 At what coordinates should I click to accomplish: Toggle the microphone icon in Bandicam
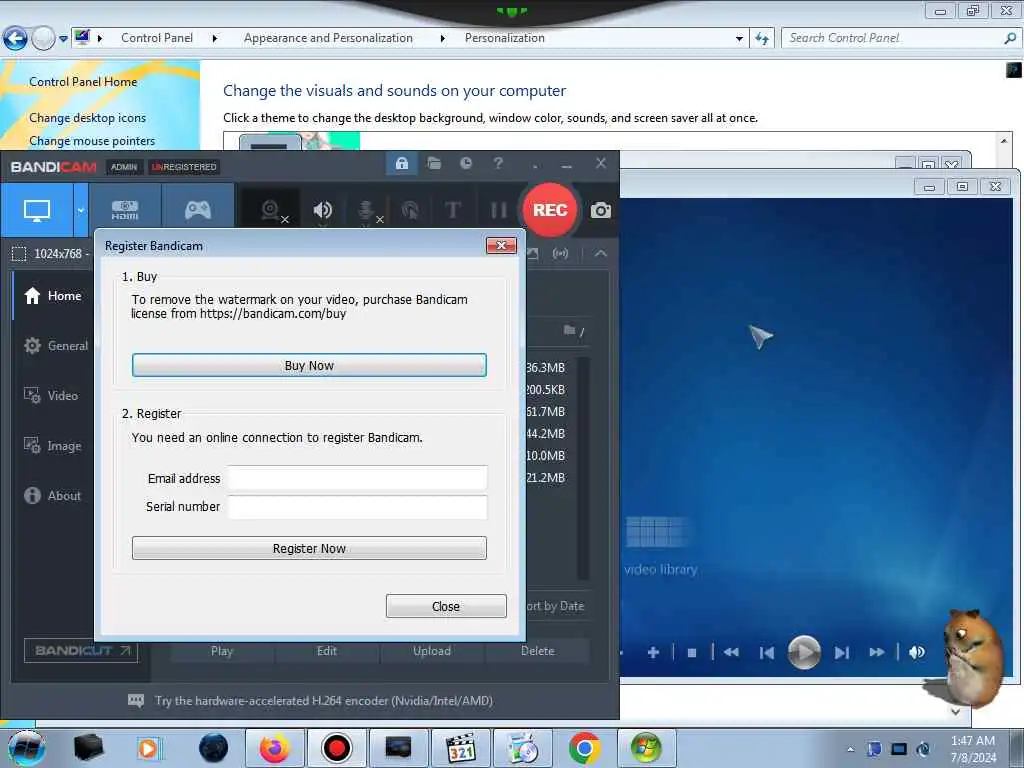tap(367, 210)
